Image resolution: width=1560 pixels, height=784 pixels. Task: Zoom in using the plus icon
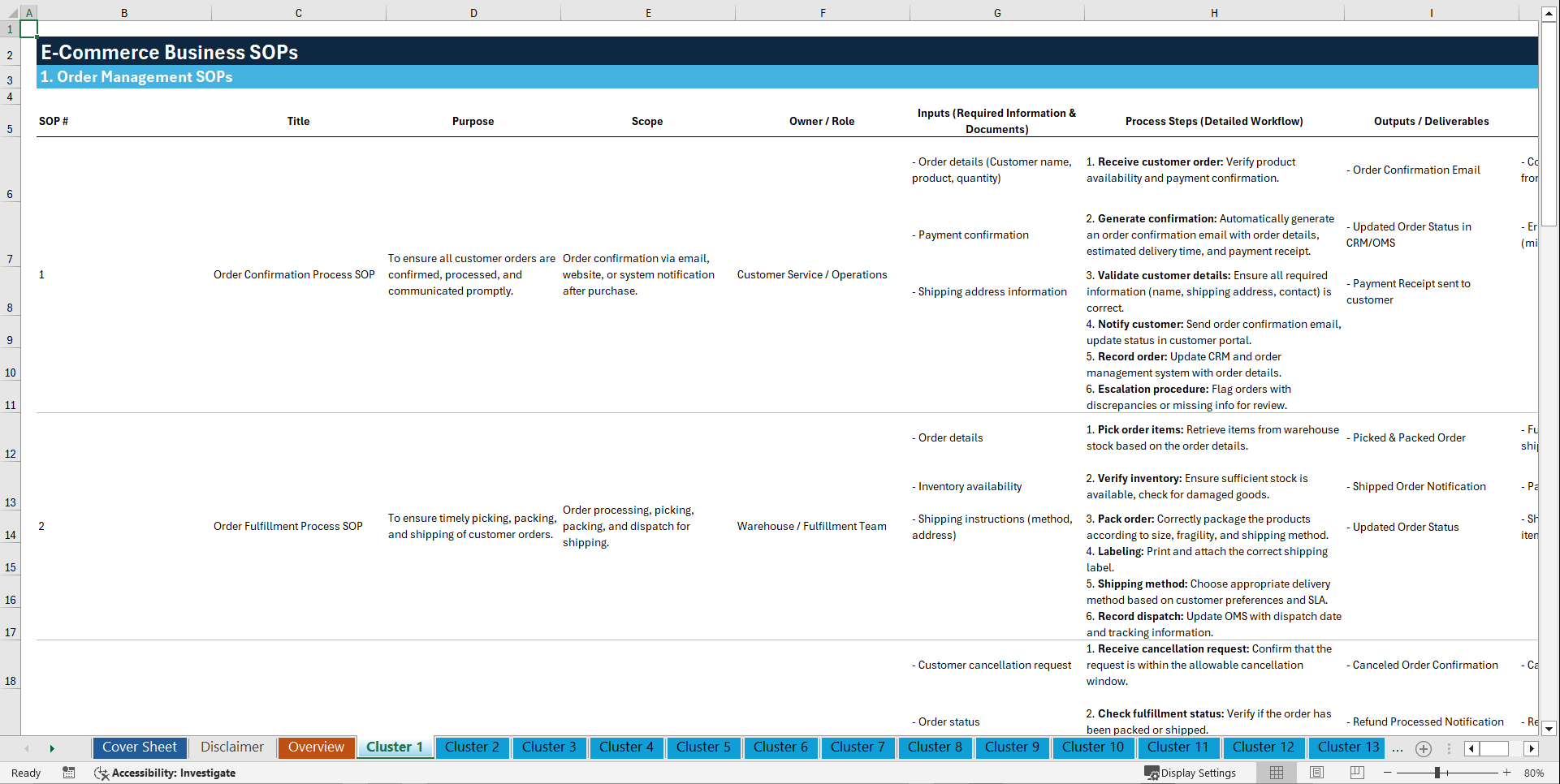click(1507, 773)
